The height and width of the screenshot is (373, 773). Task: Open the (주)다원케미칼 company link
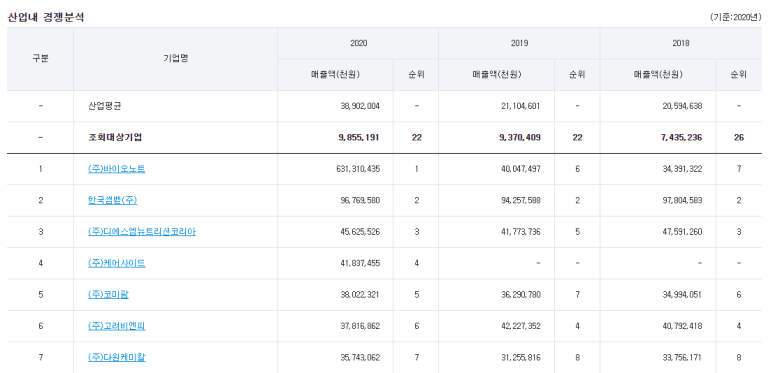(x=116, y=358)
